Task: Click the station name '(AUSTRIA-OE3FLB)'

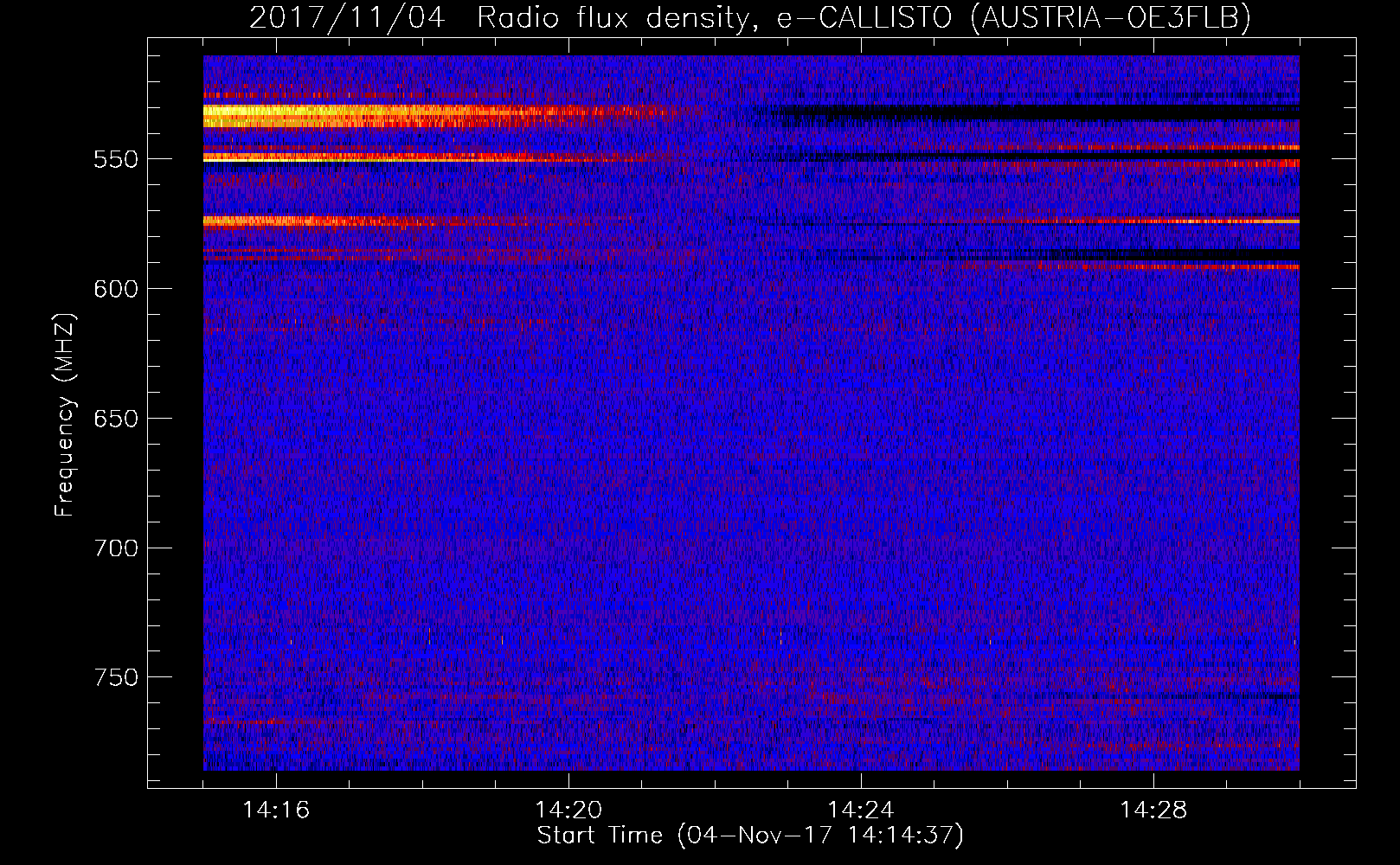Action: pyautogui.click(x=1111, y=18)
